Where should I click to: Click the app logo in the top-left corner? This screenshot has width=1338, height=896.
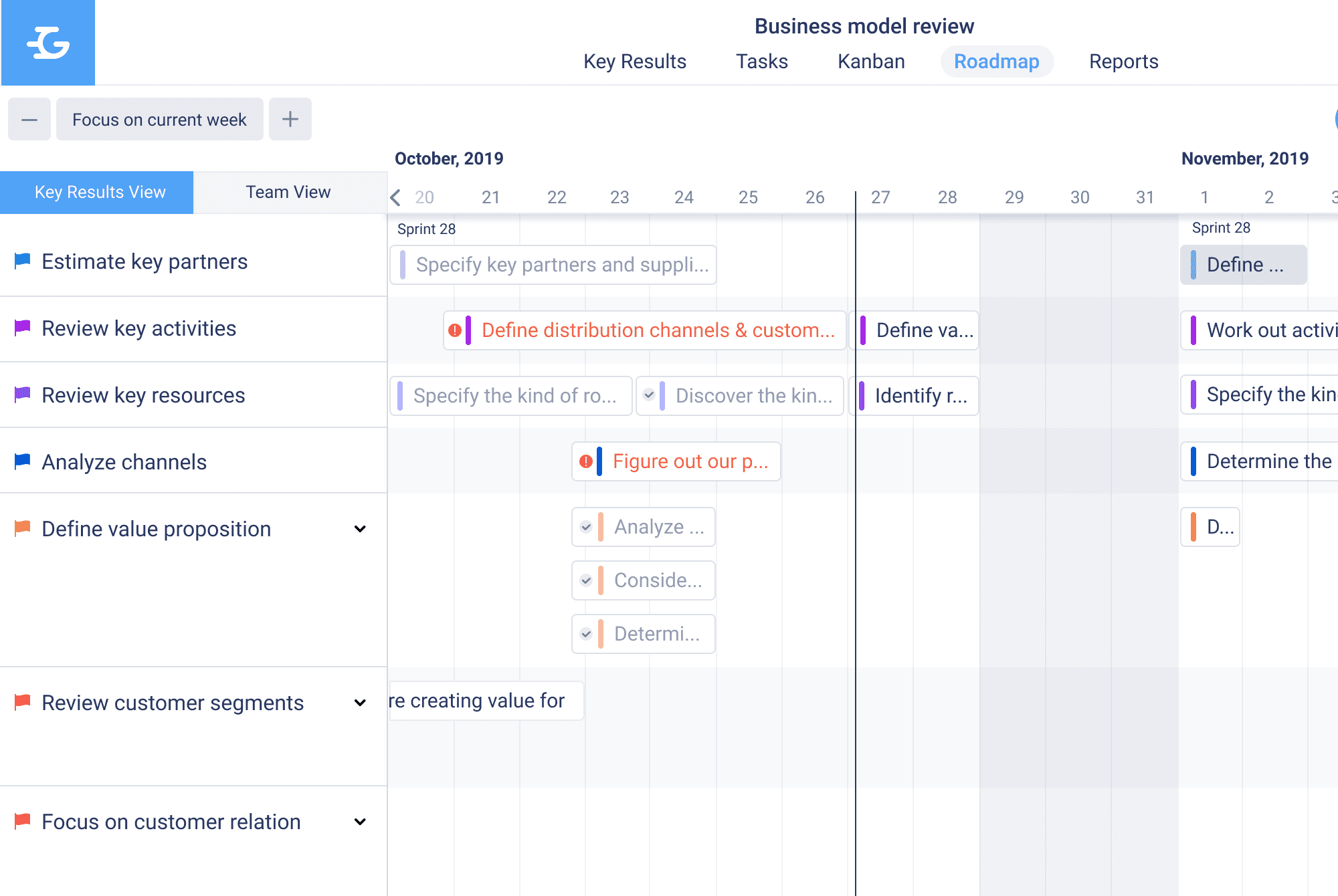(47, 43)
